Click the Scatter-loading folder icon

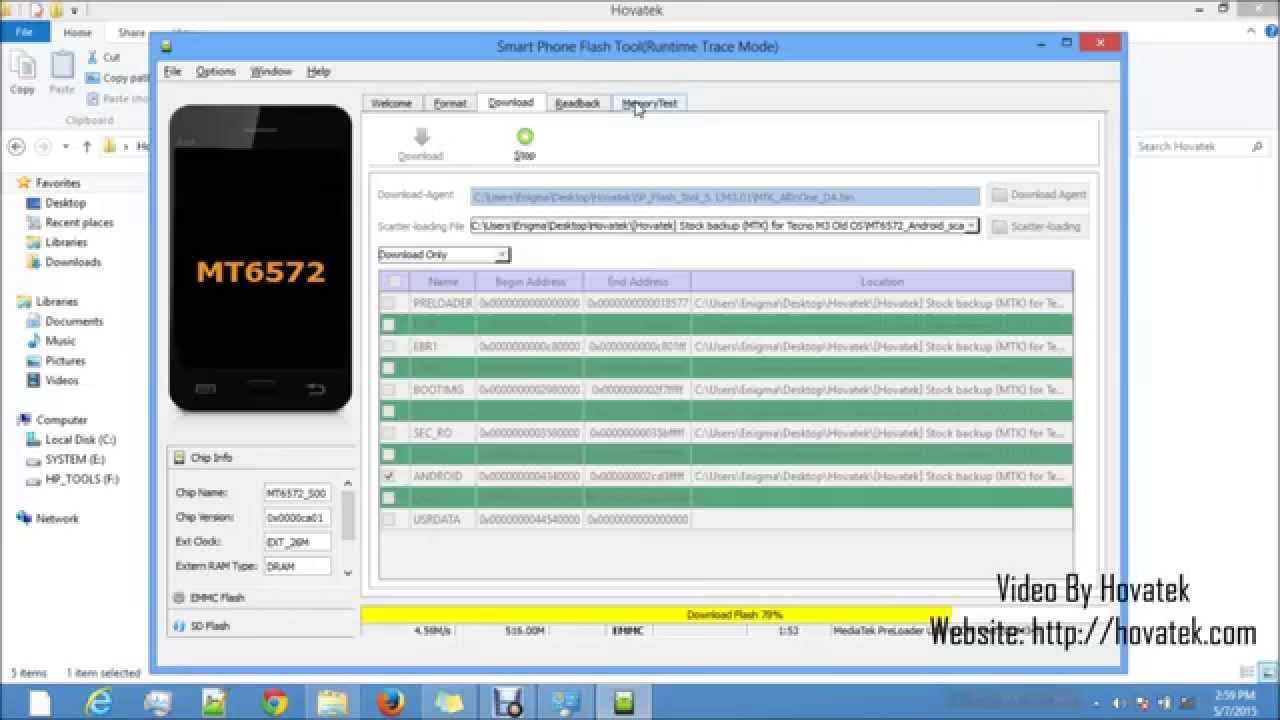(999, 227)
